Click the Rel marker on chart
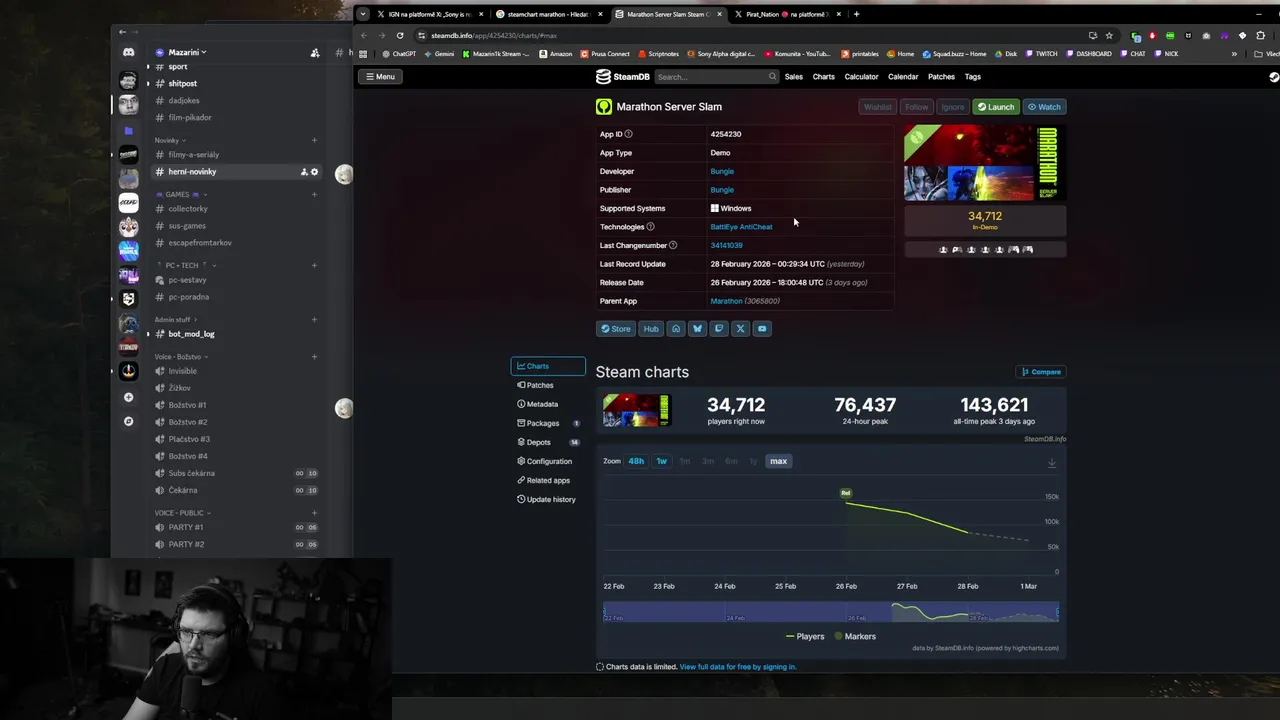Screen dimensions: 1280x720 pos(846,493)
